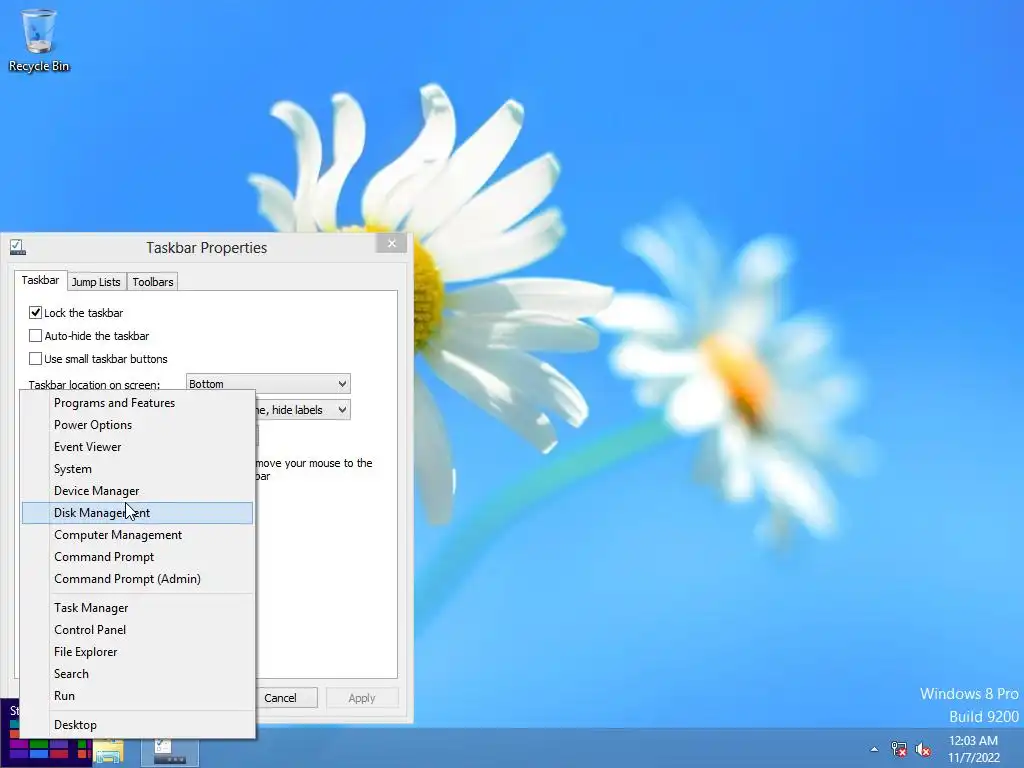Switch to the Taskbar tab
Screen dimensions: 1024x768
coord(40,280)
